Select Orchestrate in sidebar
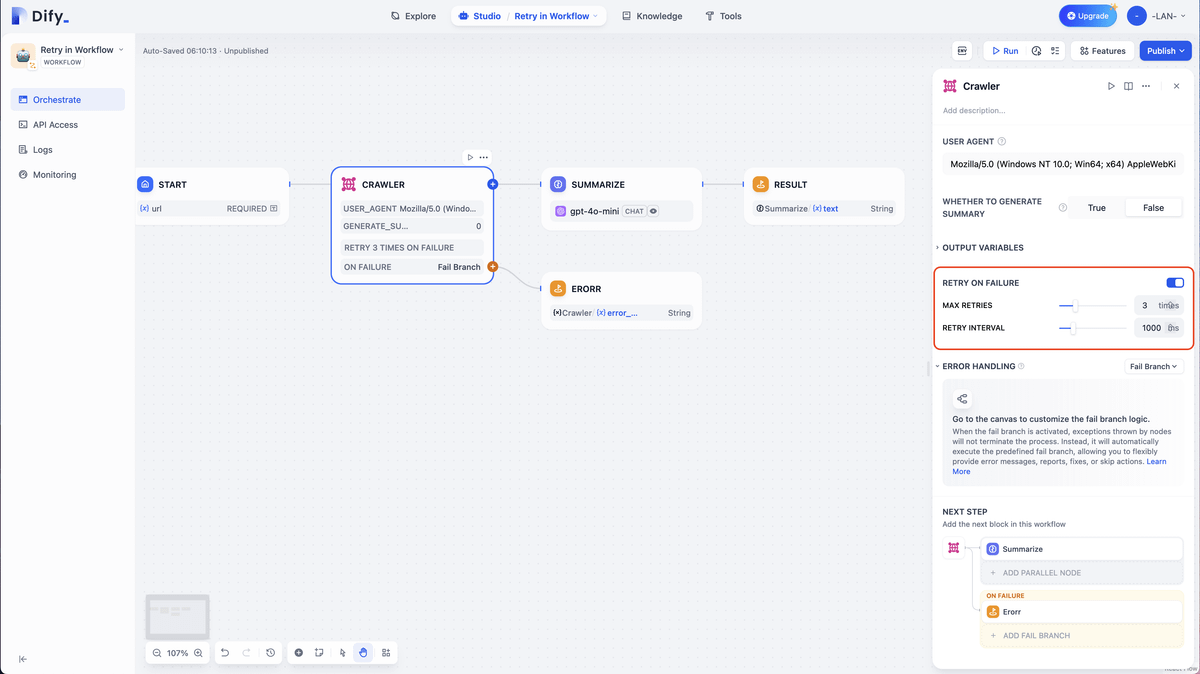Screen dimensions: 1200x674 click(x=68, y=100)
